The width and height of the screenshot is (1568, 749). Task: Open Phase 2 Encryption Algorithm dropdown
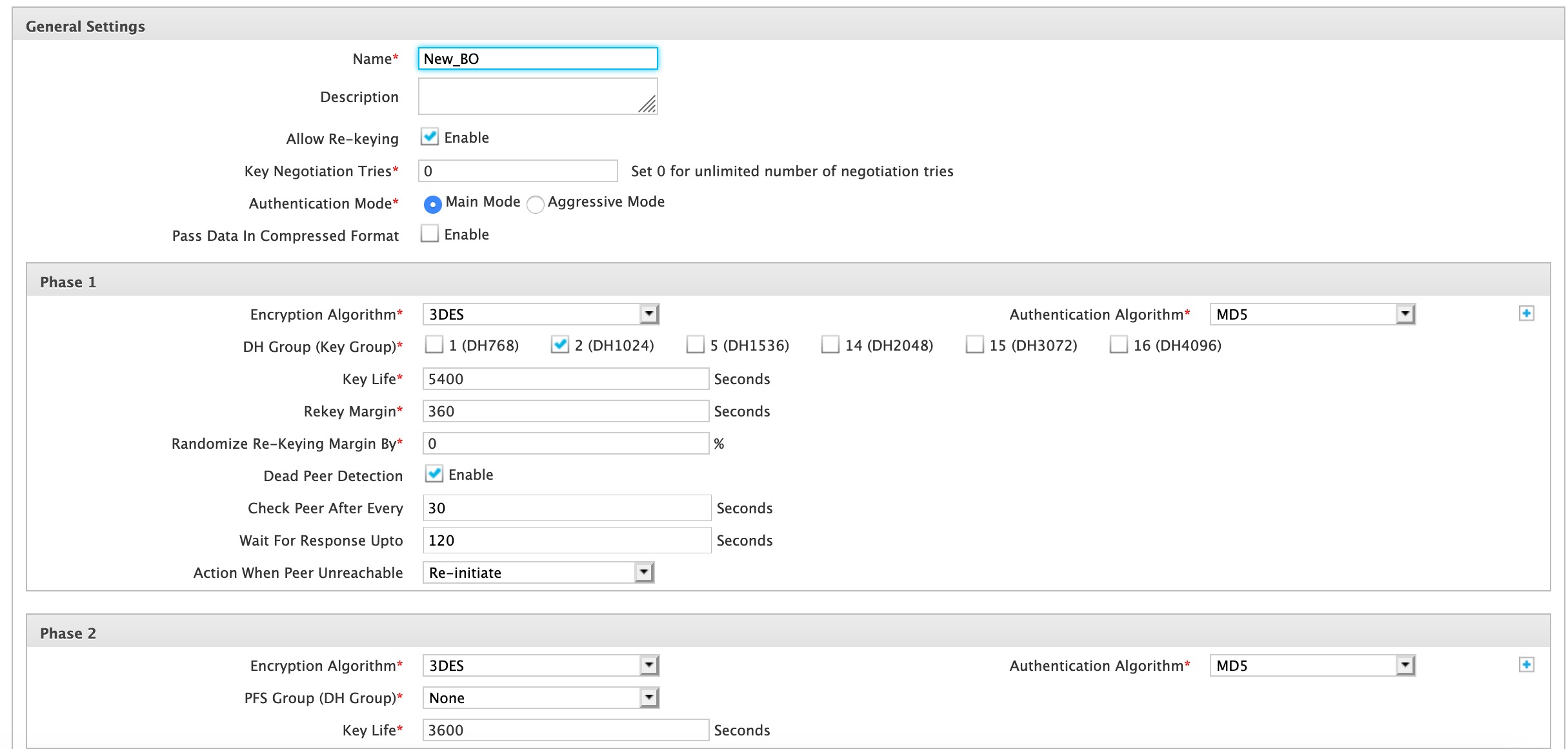[x=541, y=666]
